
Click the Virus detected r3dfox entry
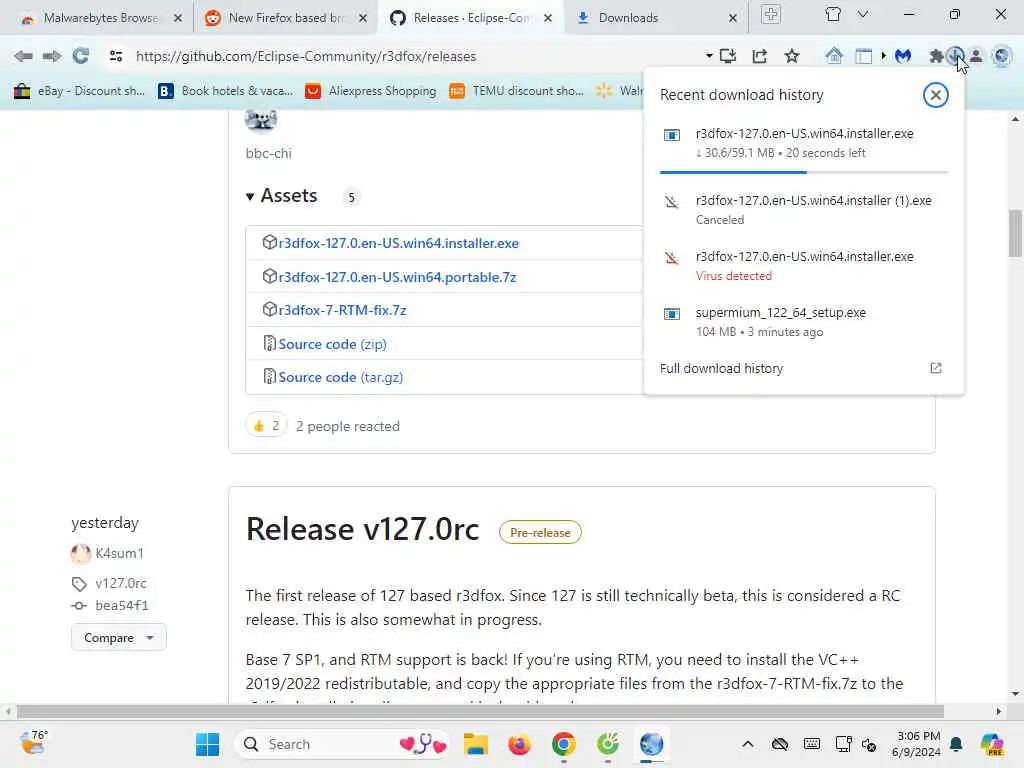coord(804,266)
